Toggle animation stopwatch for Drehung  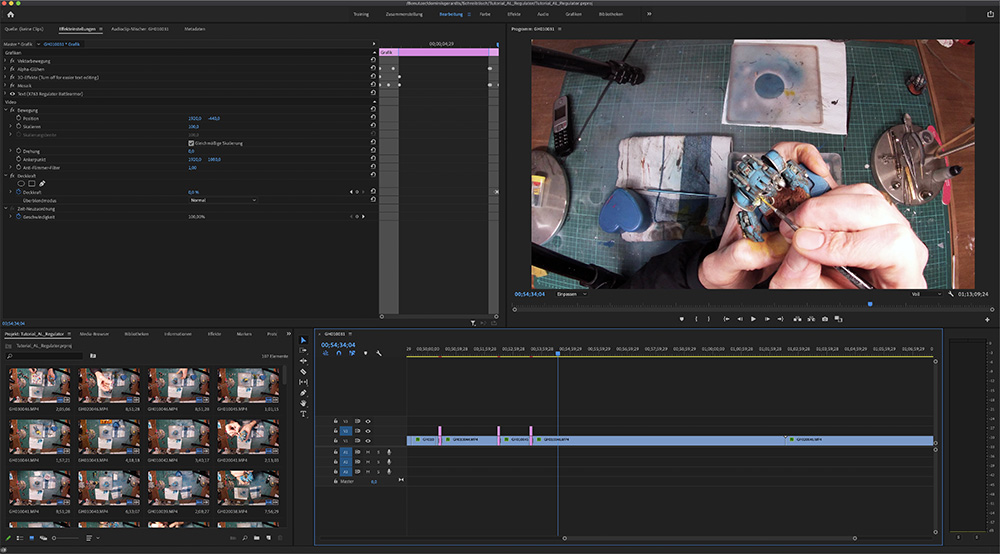pos(18,151)
